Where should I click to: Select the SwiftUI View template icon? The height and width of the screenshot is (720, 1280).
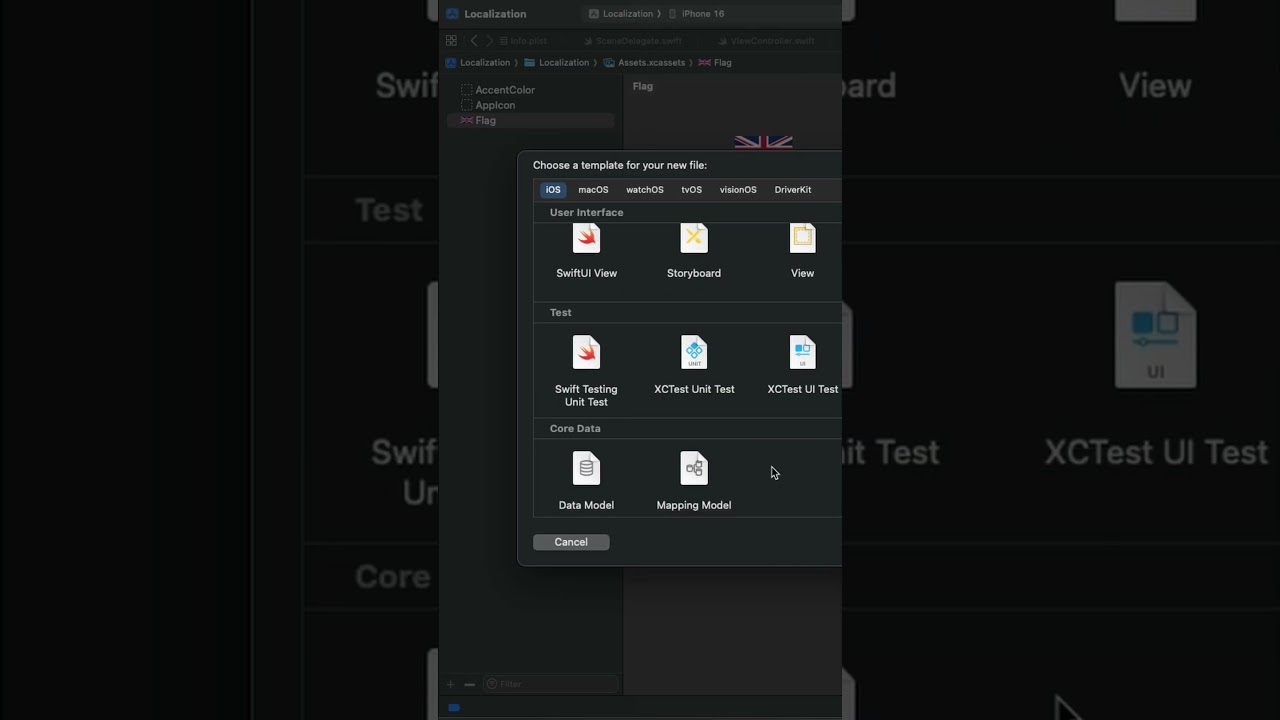pyautogui.click(x=586, y=238)
